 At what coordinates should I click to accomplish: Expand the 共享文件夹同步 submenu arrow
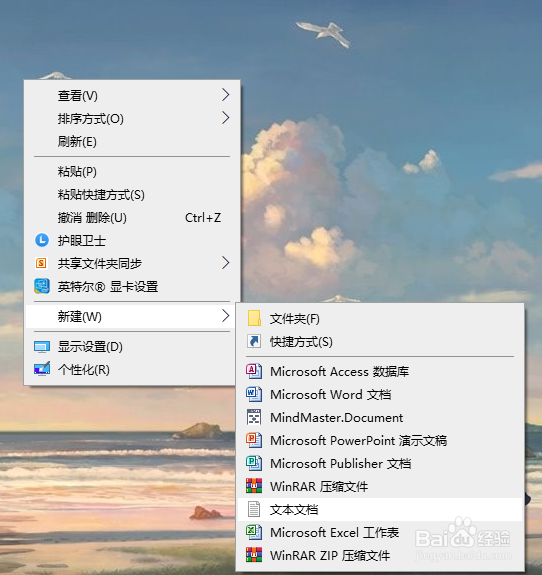coord(226,263)
